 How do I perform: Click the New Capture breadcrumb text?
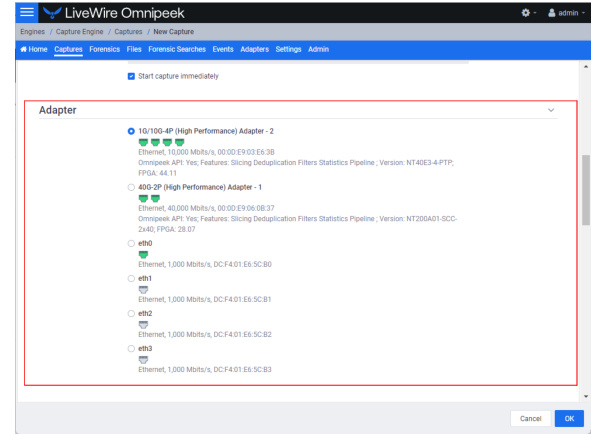tap(174, 32)
